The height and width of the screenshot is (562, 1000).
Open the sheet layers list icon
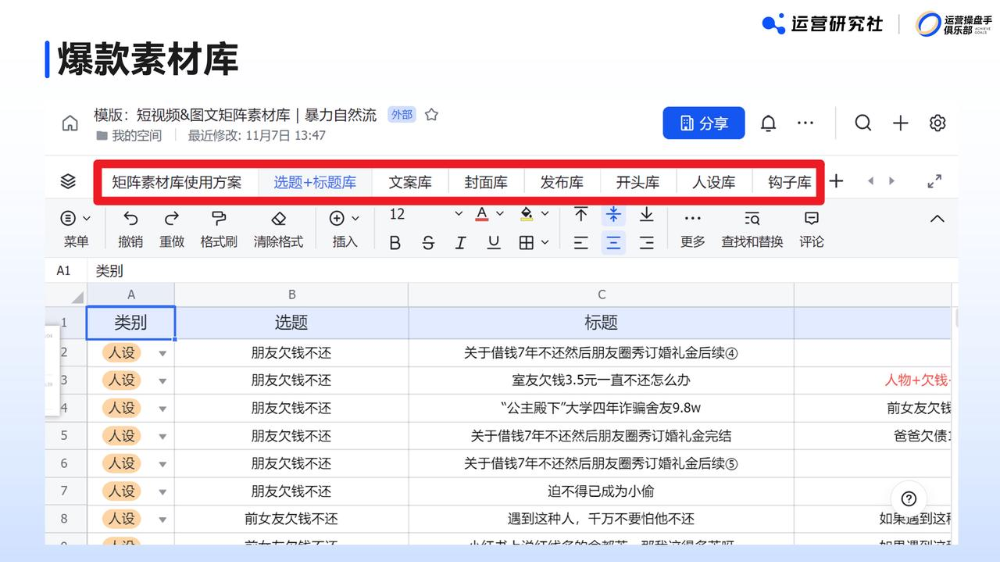68,182
